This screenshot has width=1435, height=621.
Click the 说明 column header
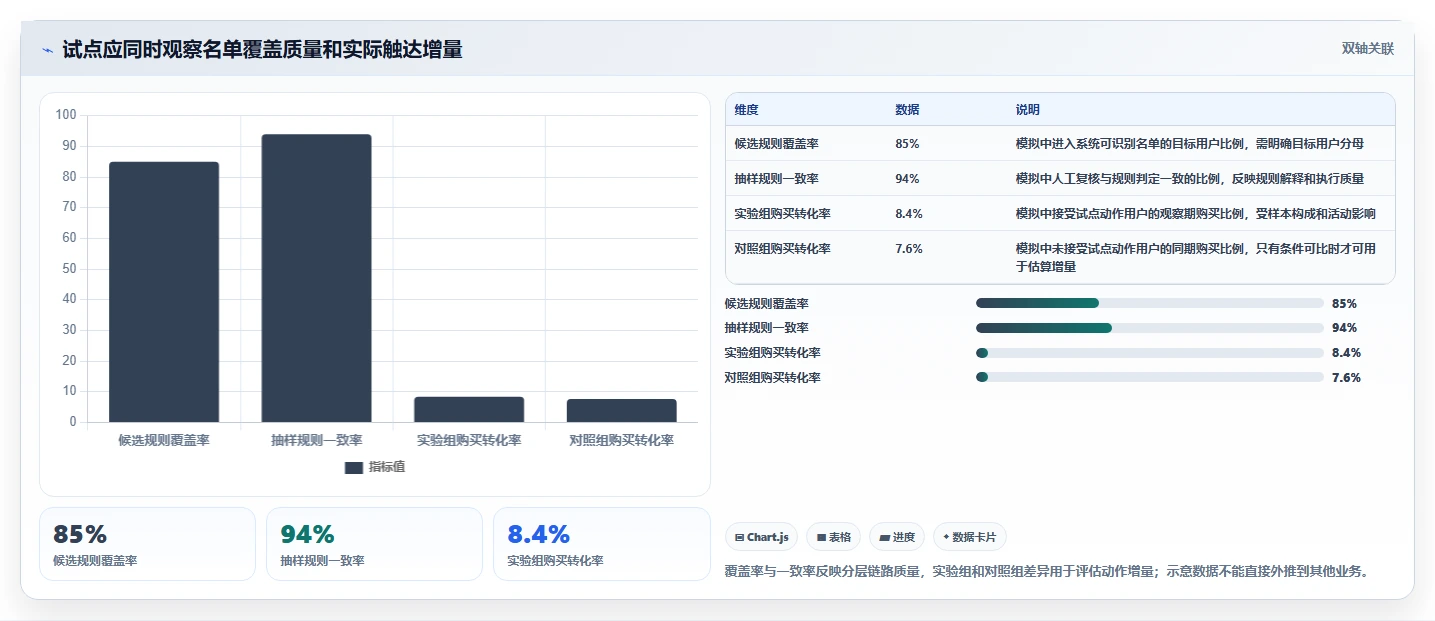point(1027,110)
